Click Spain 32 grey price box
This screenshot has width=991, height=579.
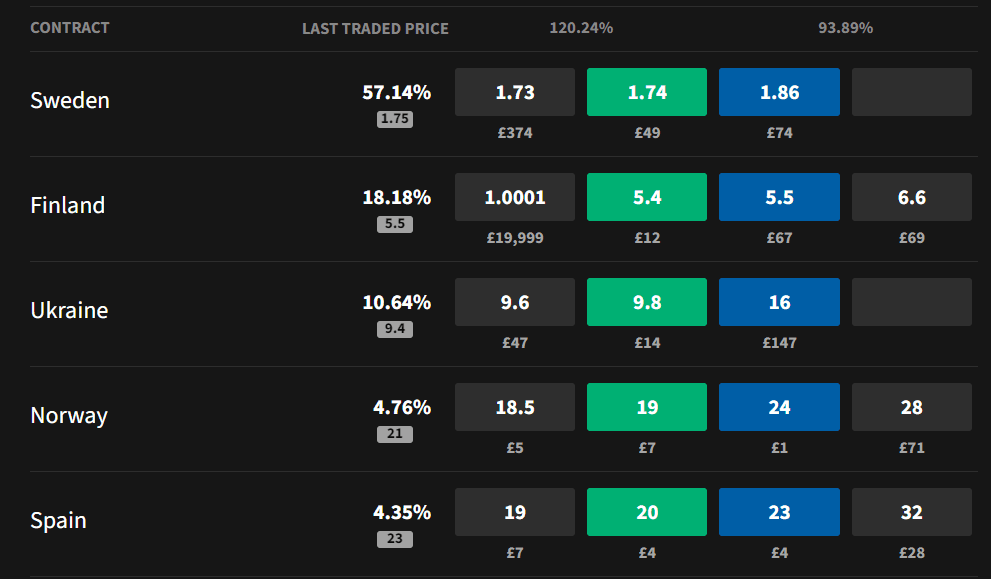911,513
